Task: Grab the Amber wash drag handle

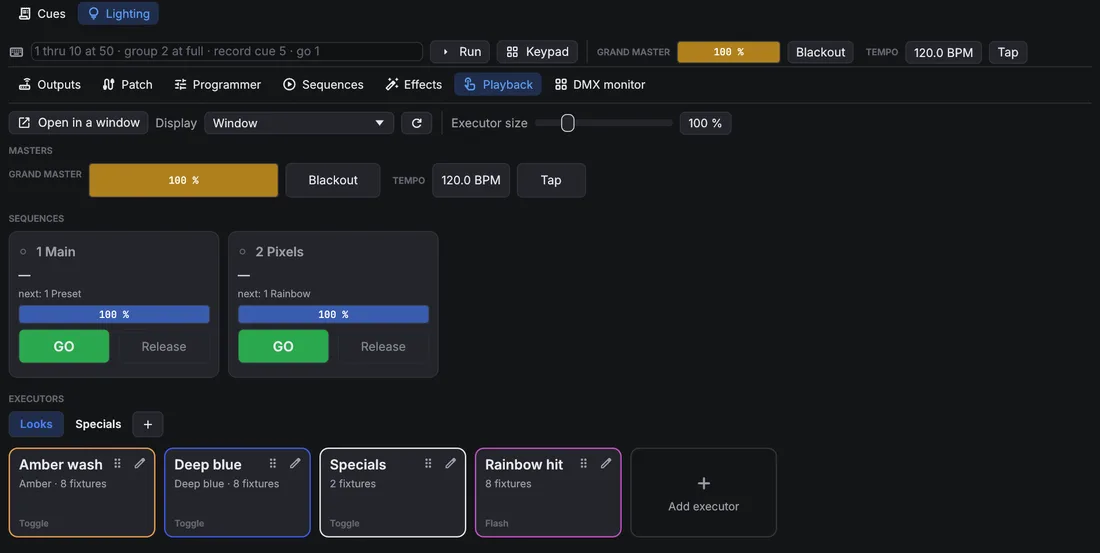Action: (118, 463)
